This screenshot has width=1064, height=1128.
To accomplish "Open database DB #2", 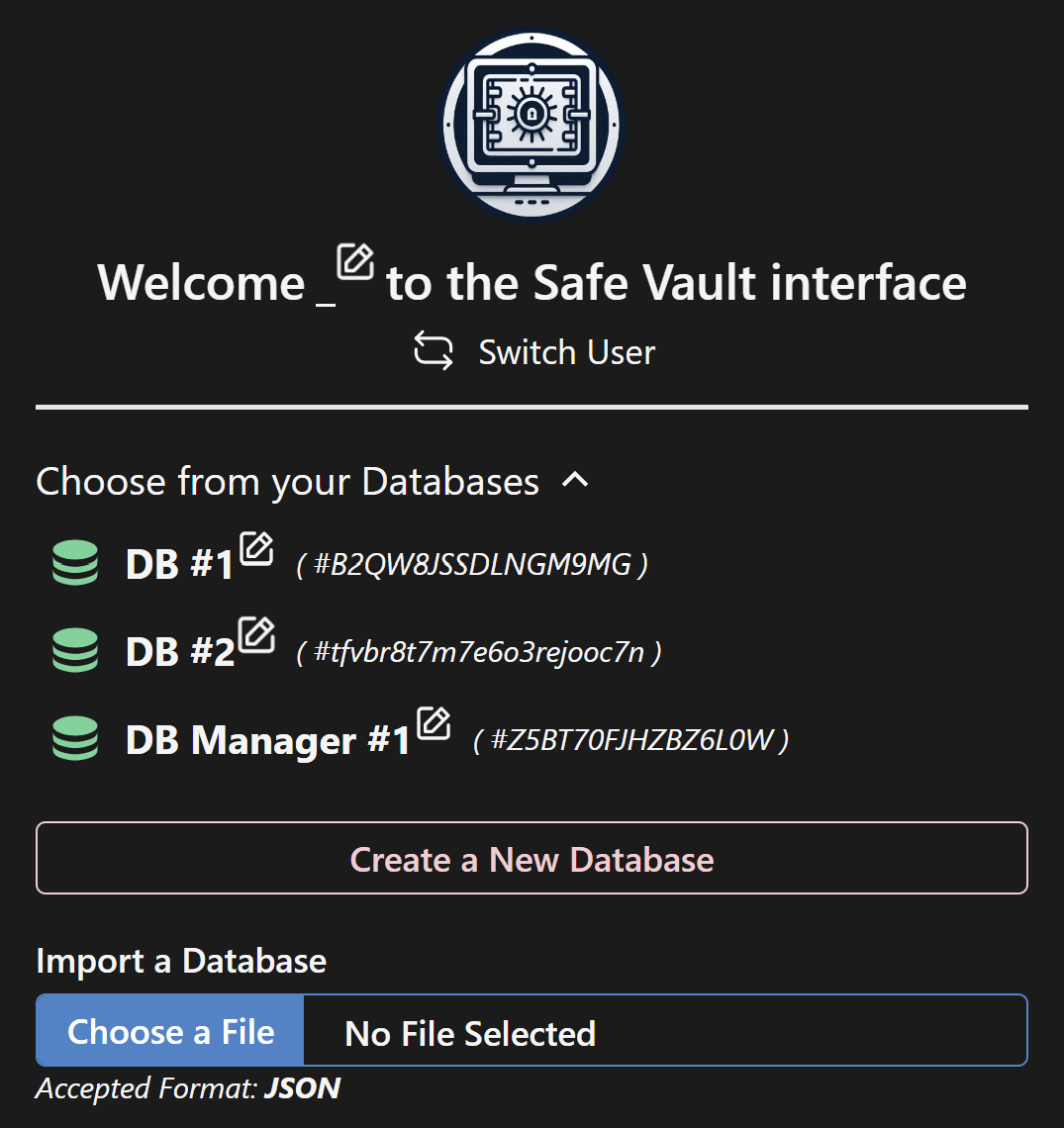I will [180, 652].
